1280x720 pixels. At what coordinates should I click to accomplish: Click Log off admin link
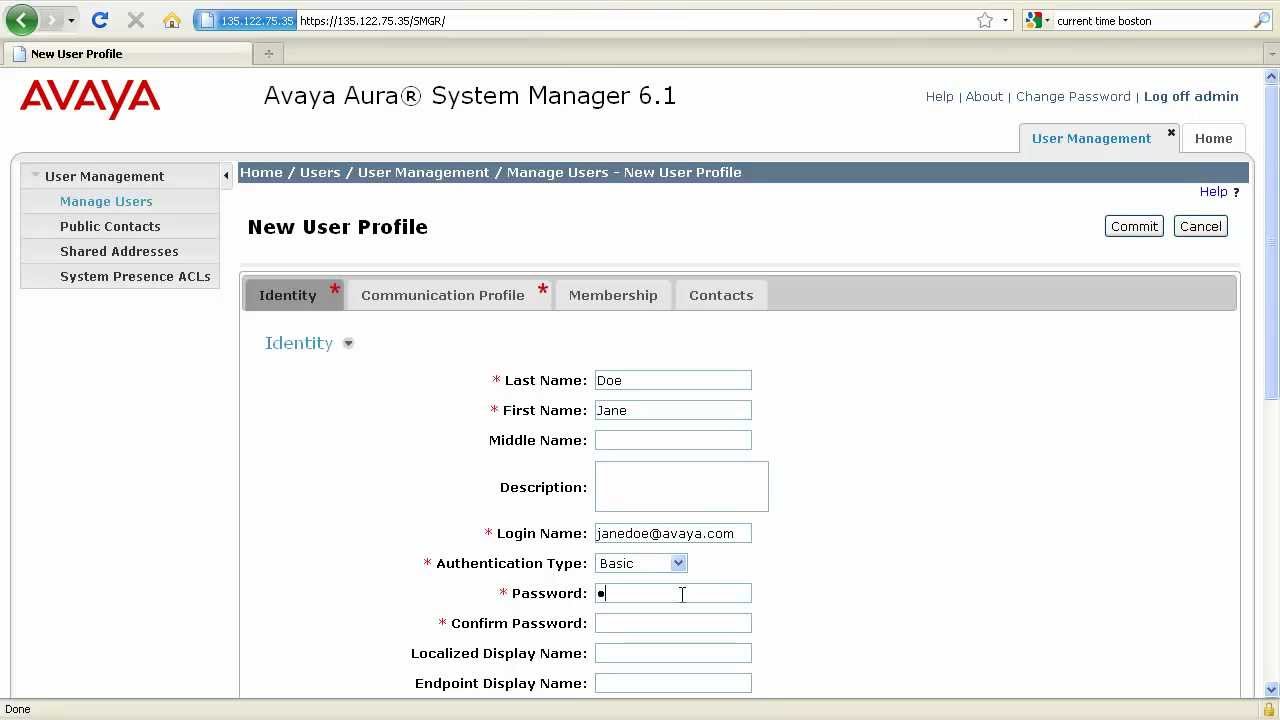click(1191, 97)
